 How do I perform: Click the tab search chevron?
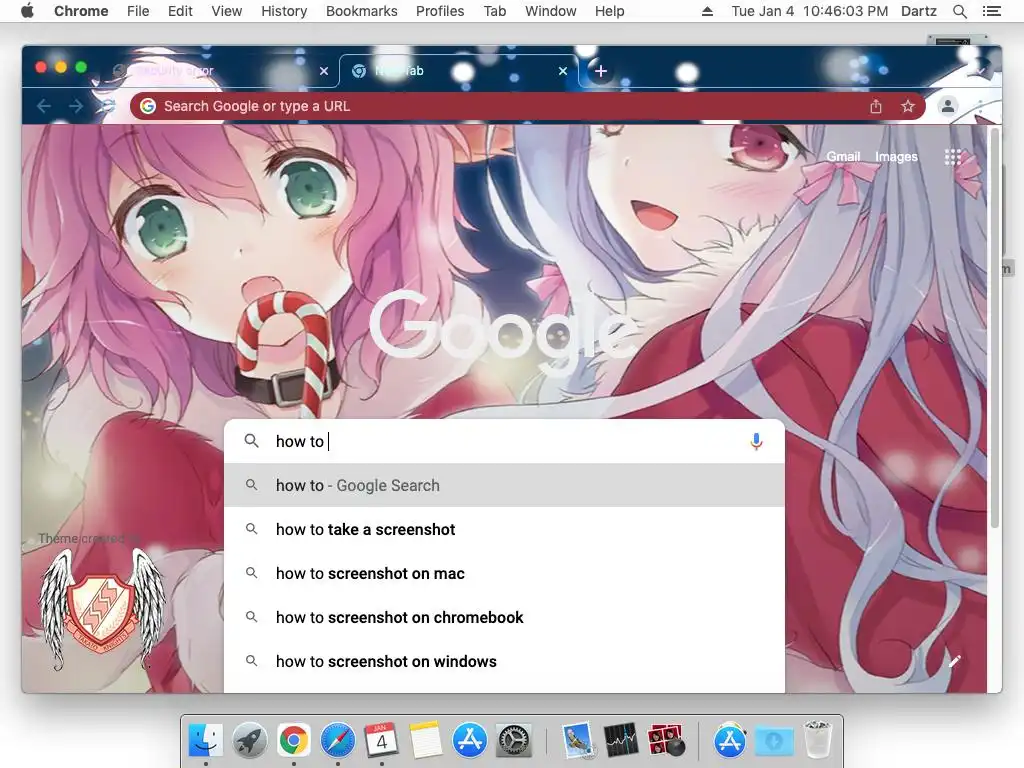pos(980,70)
